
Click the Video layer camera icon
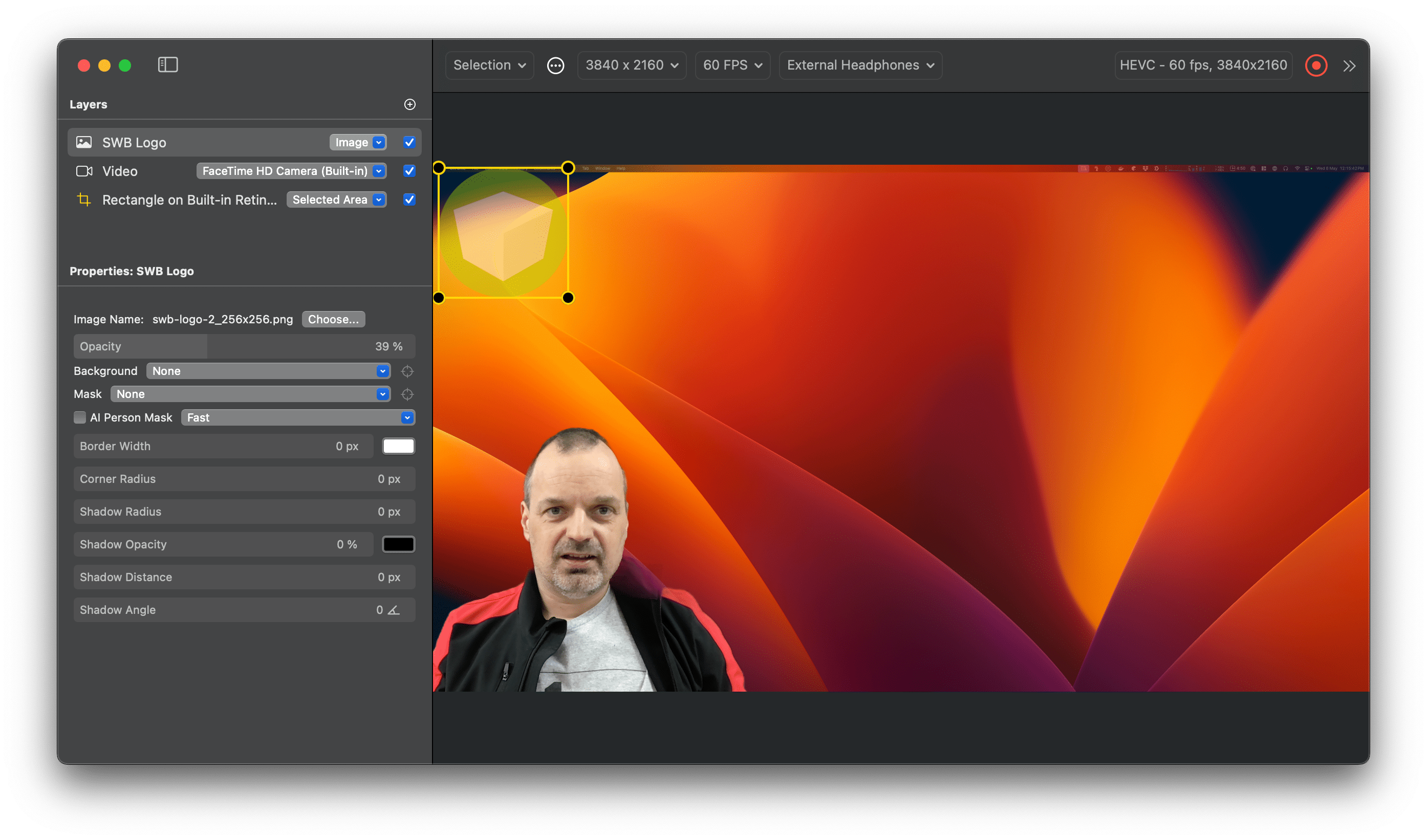point(84,171)
